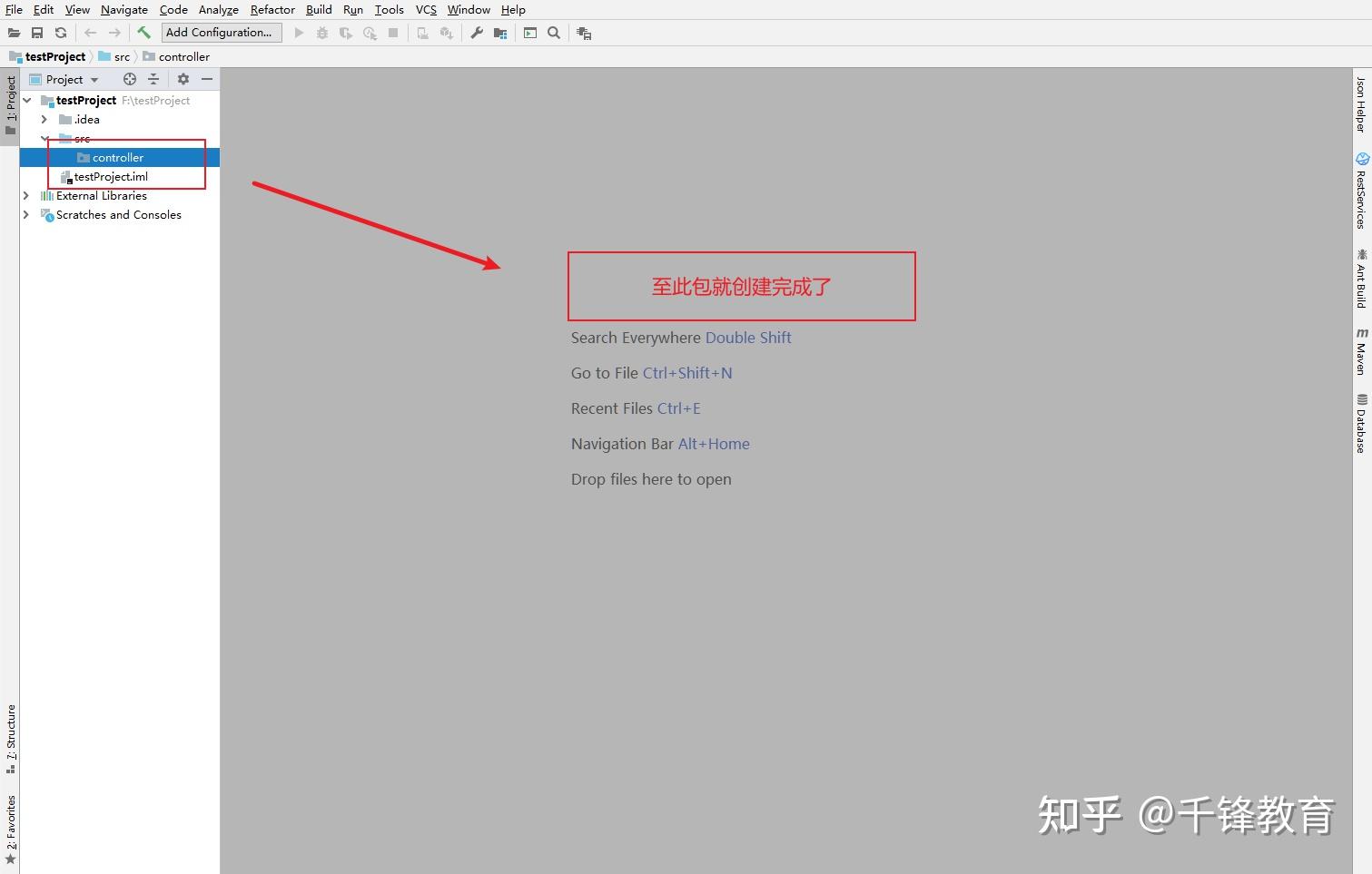Screen dimensions: 1372x874
Task: Select the Build Project hammer icon
Action: [143, 33]
